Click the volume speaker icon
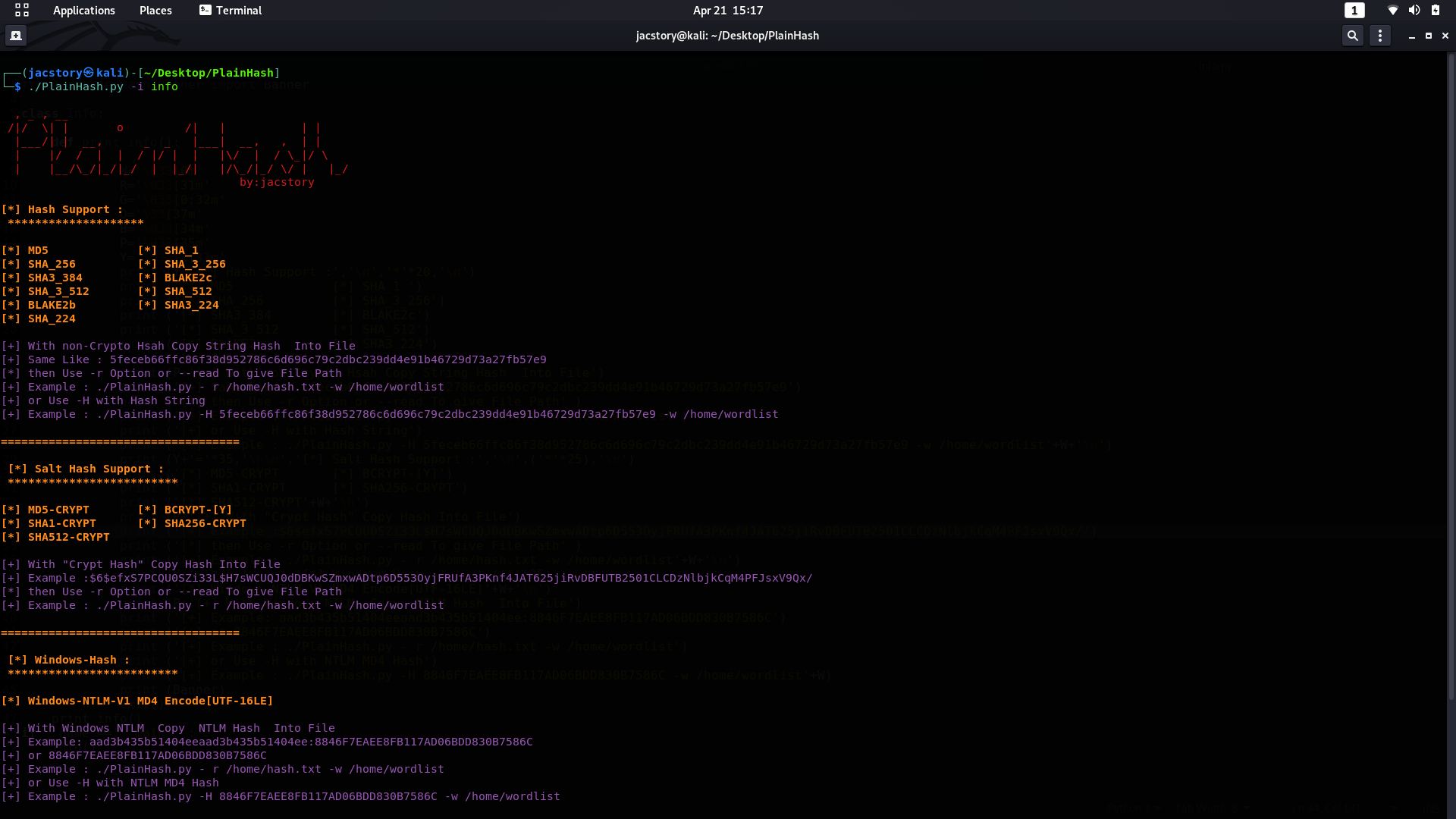 click(x=1414, y=10)
